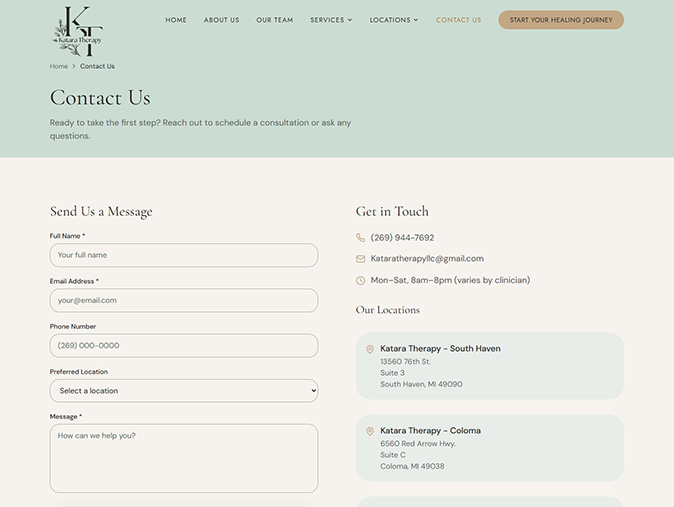
Task: Open the About Us page
Action: pos(221,20)
